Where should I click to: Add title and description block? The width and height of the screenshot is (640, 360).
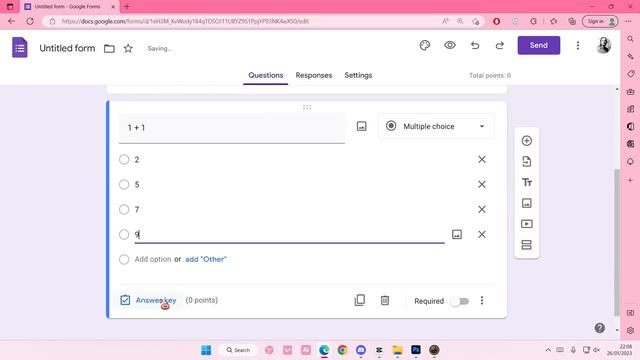point(527,182)
